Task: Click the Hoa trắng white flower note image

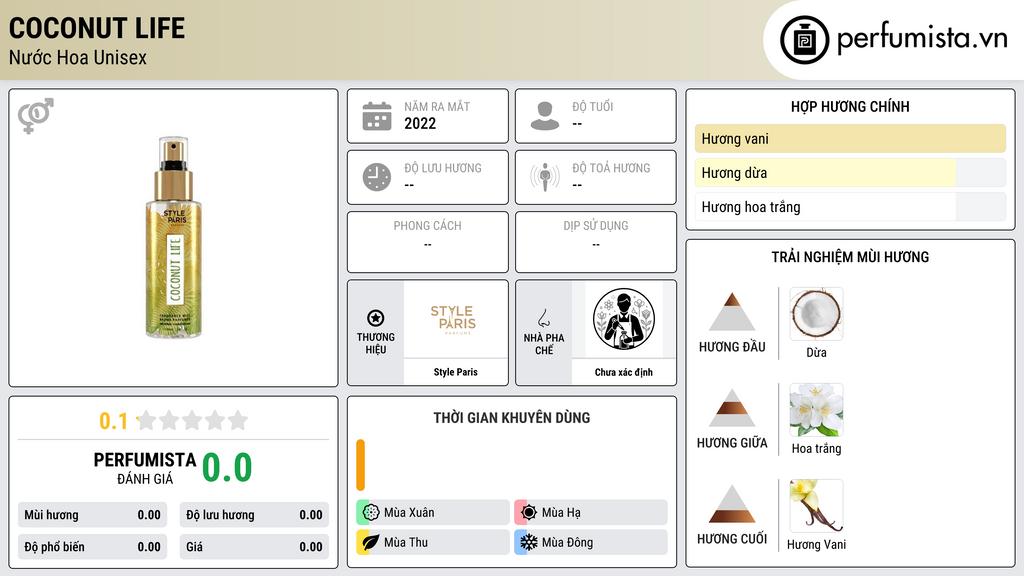Action: pos(816,410)
